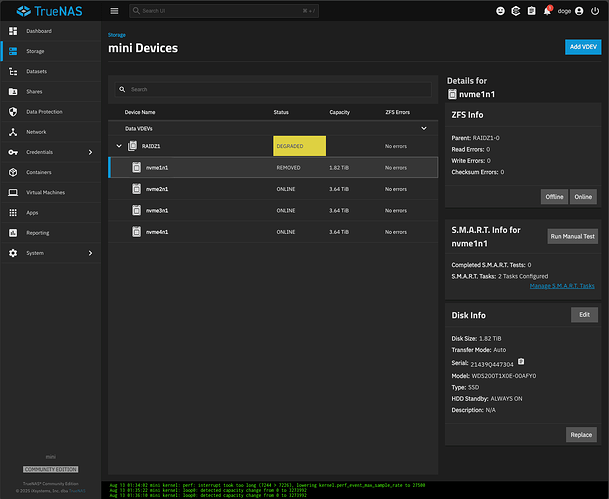609x499 pixels.
Task: Copy serial number with clipboard icon
Action: pos(521,362)
